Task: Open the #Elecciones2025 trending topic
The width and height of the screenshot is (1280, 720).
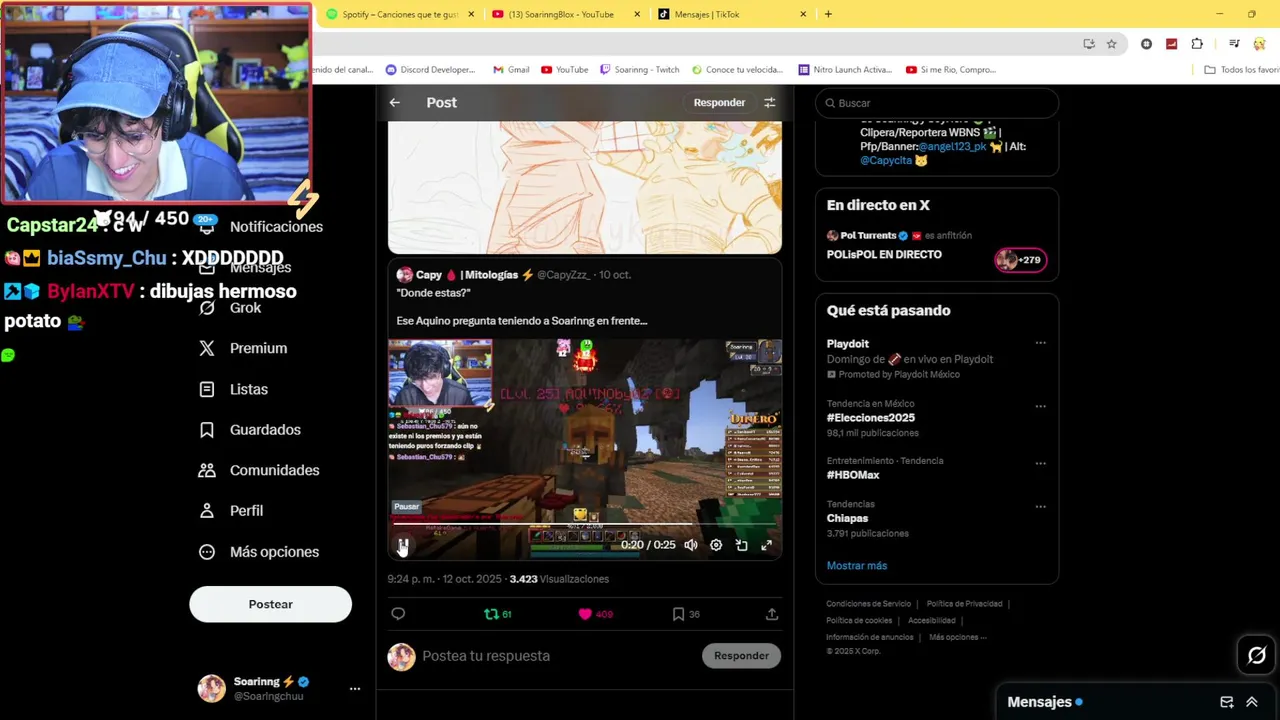Action: (x=871, y=418)
